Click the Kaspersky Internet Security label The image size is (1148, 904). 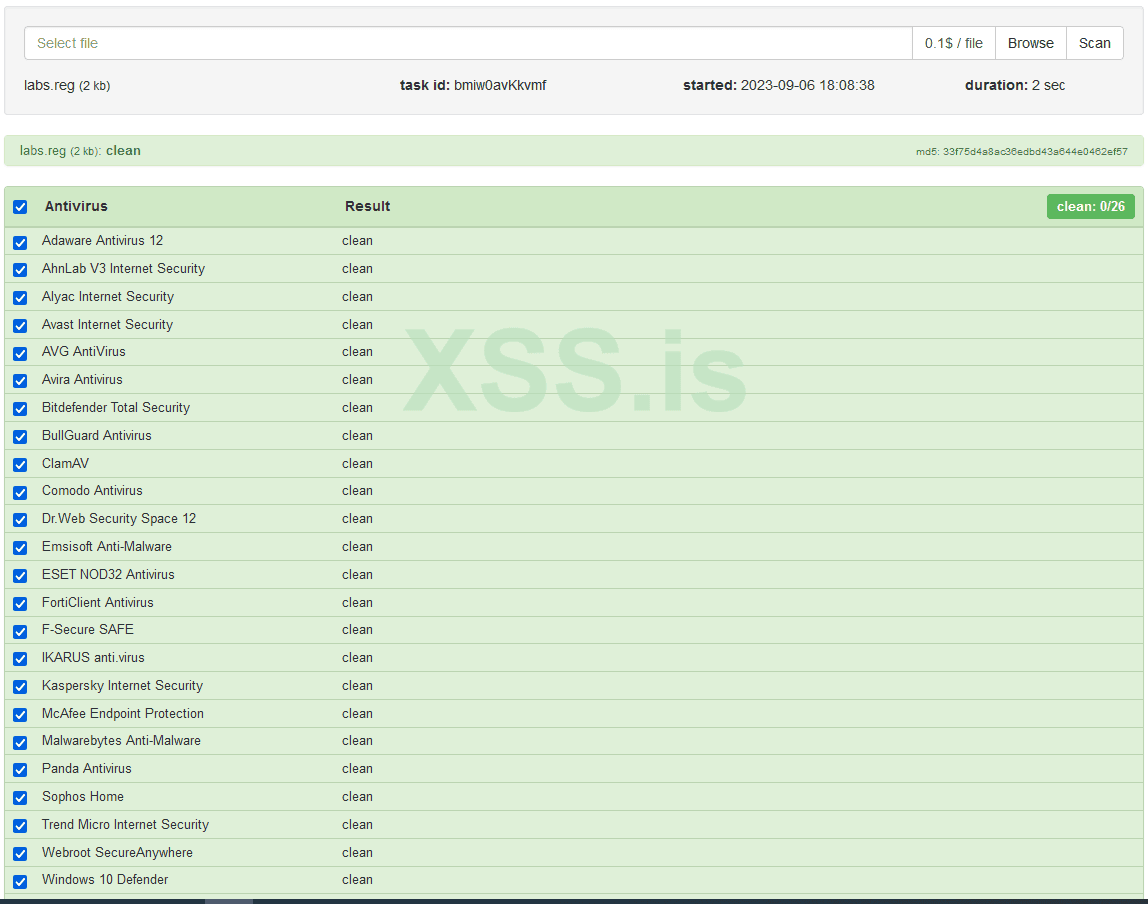pos(122,685)
